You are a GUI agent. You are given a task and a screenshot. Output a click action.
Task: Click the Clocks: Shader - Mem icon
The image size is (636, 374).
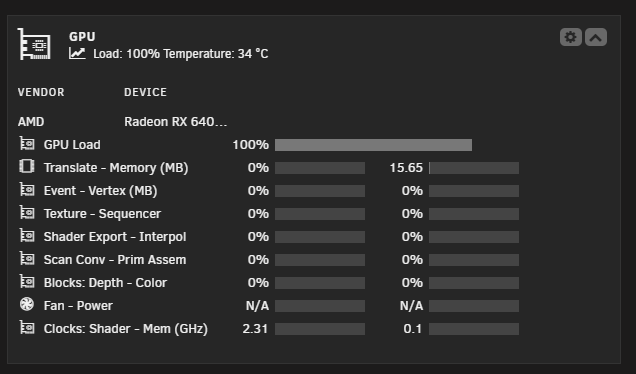[x=27, y=328]
